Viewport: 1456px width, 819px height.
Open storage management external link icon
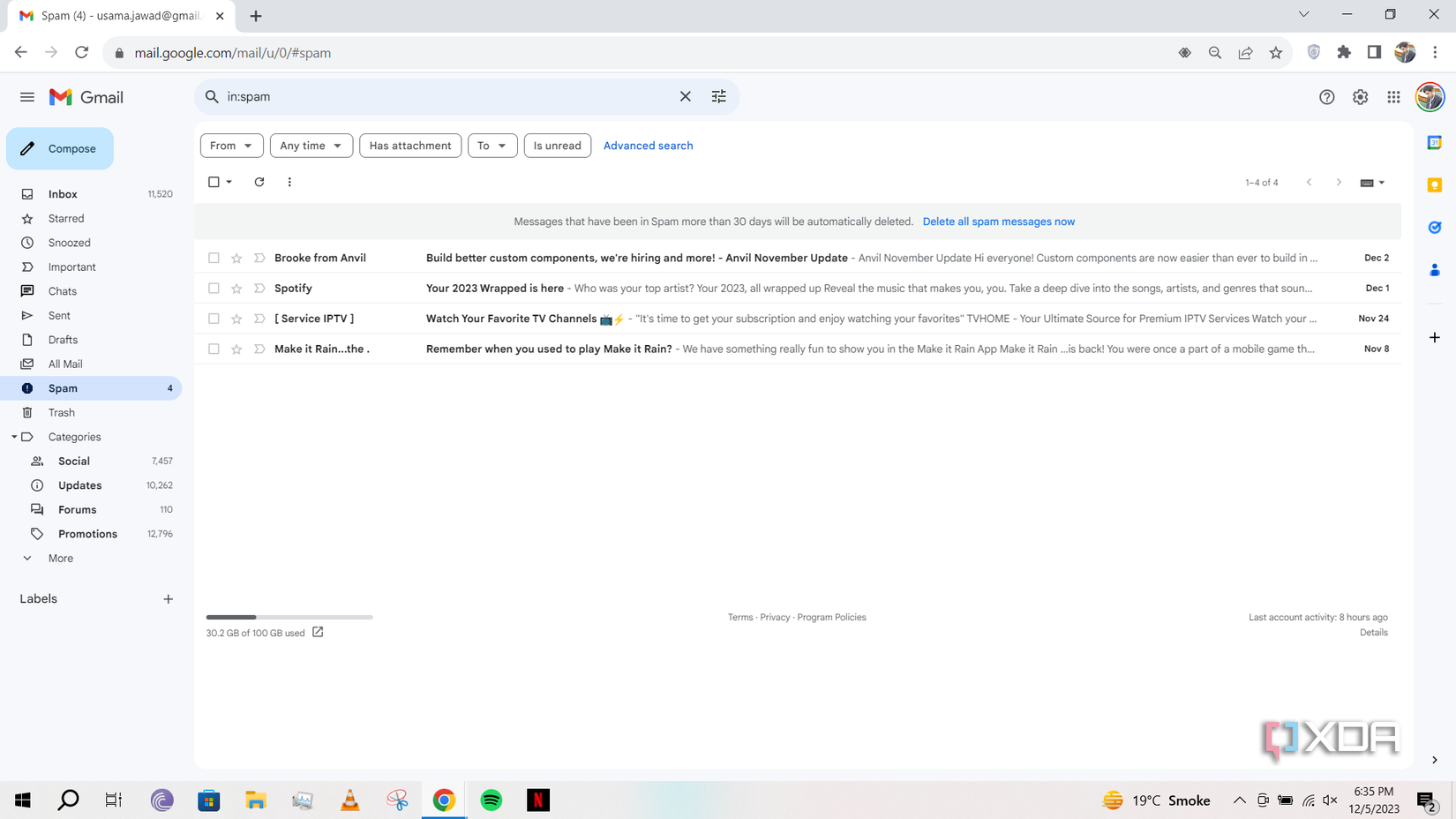[318, 632]
